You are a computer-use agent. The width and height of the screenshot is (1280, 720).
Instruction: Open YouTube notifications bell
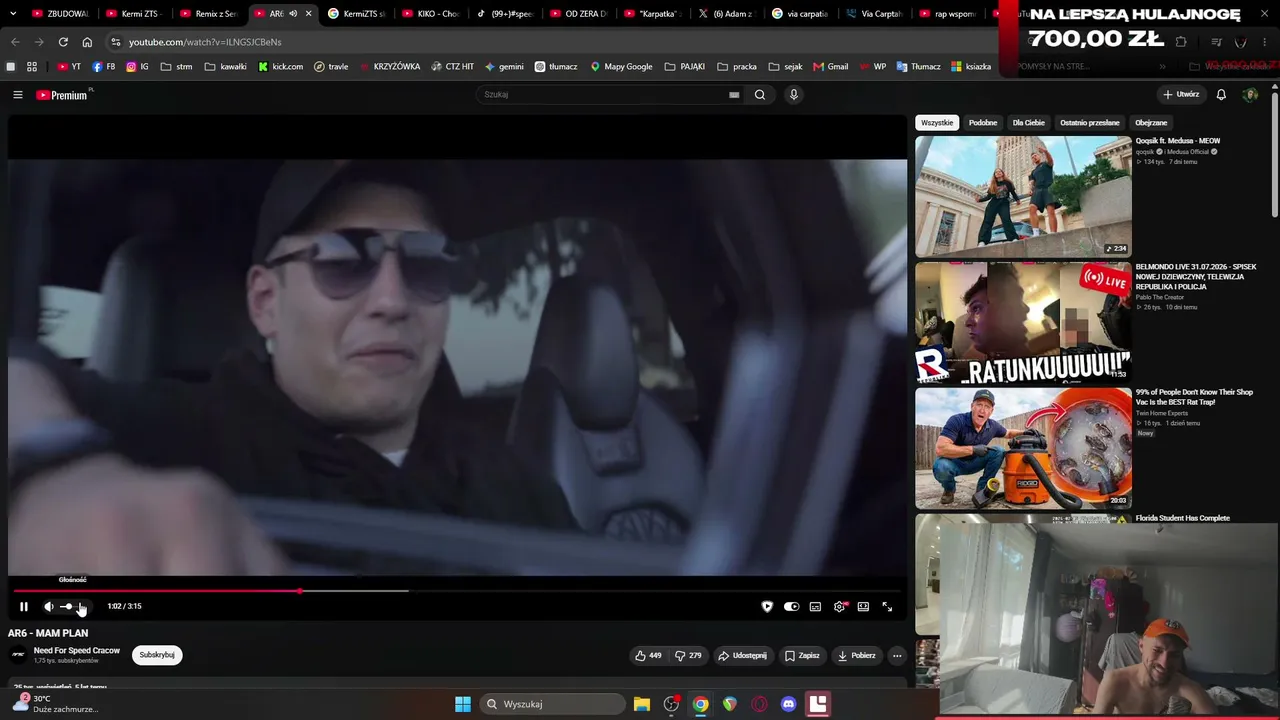[1221, 95]
